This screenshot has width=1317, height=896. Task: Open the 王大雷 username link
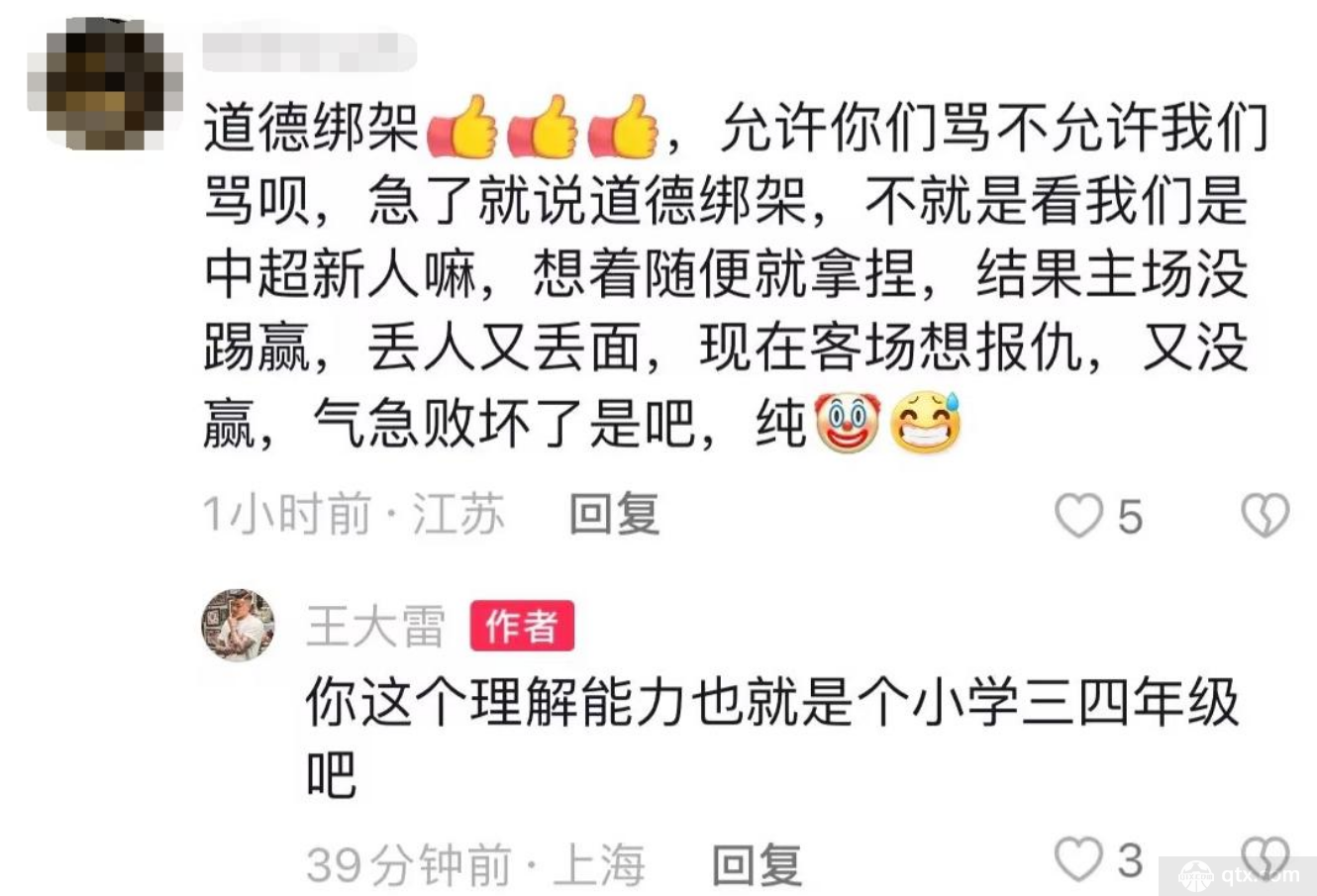pos(375,627)
